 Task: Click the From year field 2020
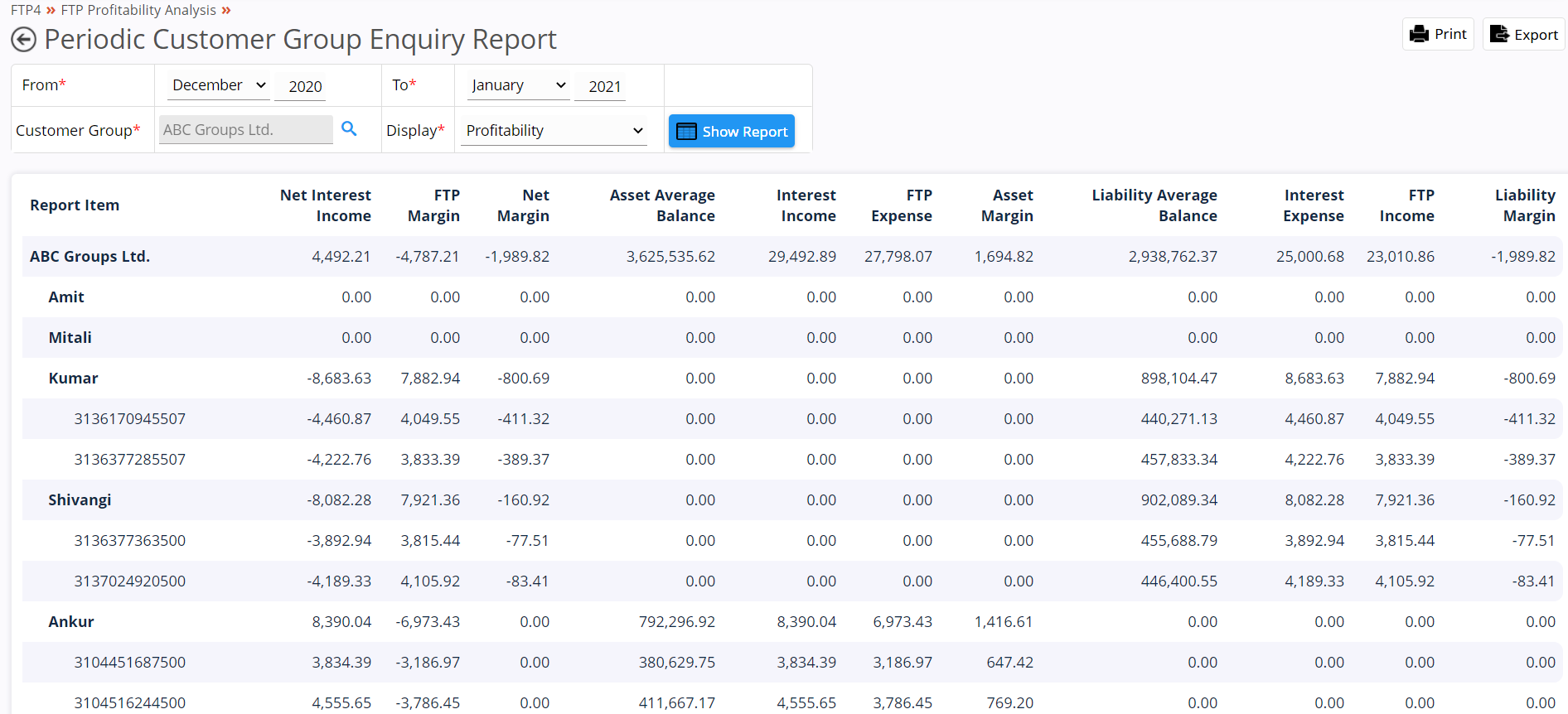click(x=300, y=86)
